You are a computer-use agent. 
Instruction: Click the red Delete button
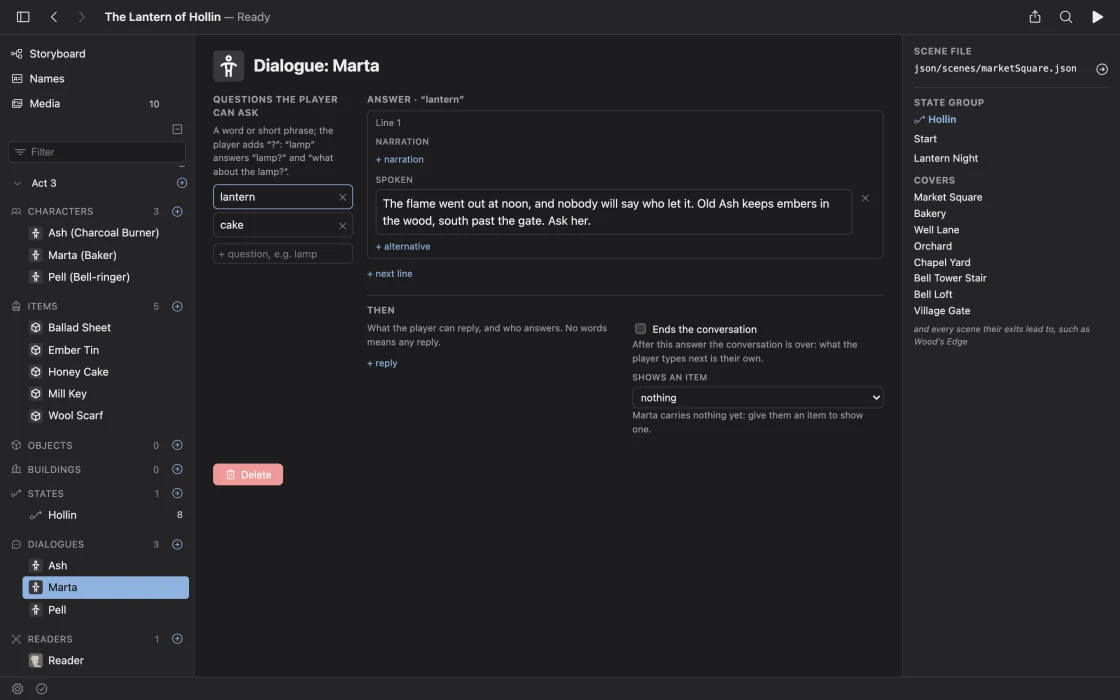click(x=248, y=474)
